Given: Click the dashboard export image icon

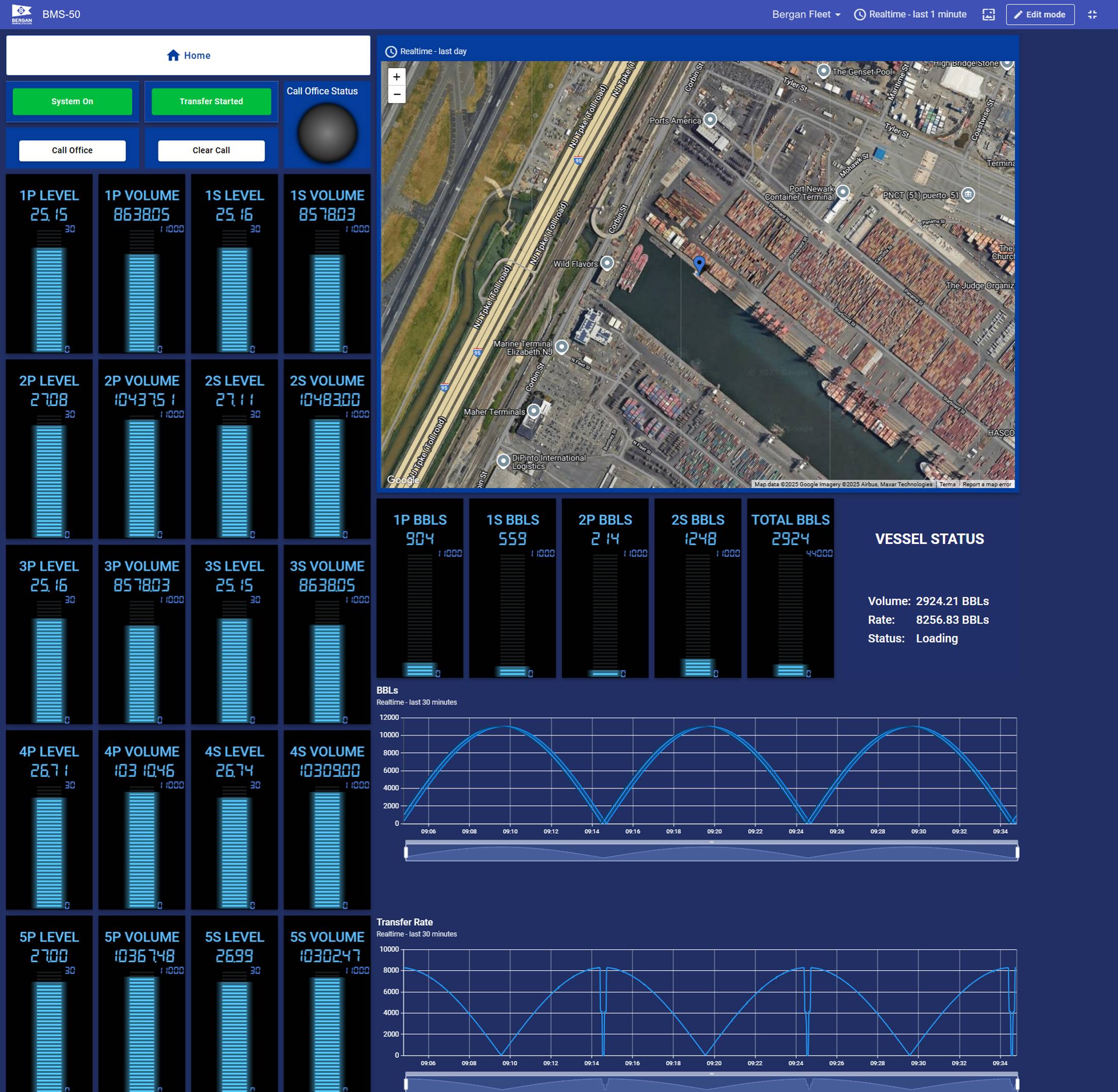Looking at the screenshot, I should pos(988,14).
